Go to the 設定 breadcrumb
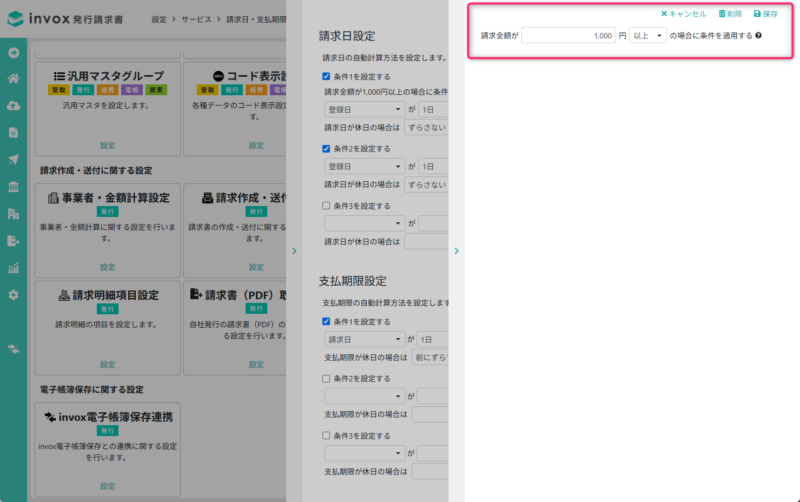The image size is (800, 502). pos(159,19)
